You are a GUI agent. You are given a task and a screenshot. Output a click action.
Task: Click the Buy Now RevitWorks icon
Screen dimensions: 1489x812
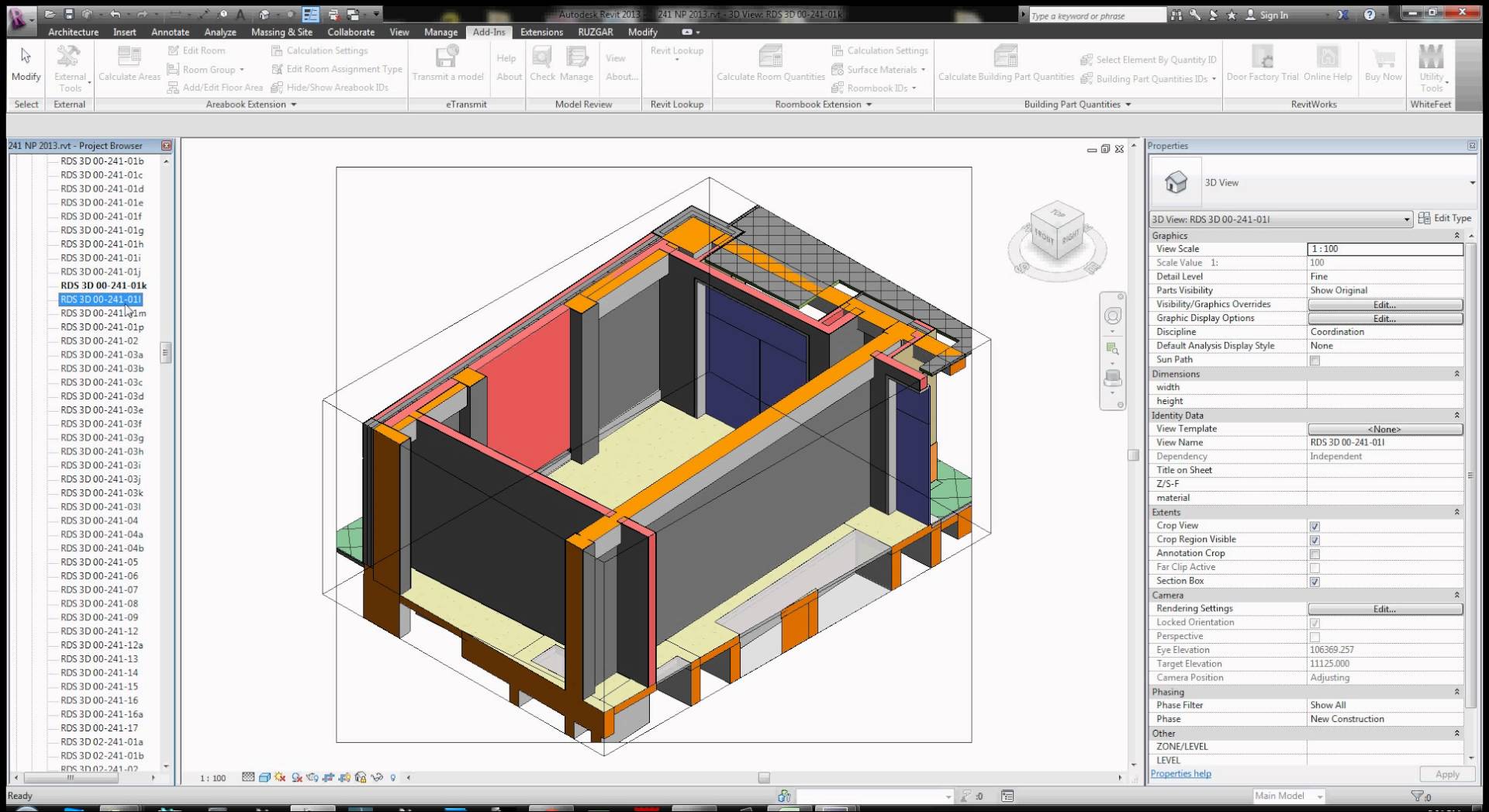1384,64
